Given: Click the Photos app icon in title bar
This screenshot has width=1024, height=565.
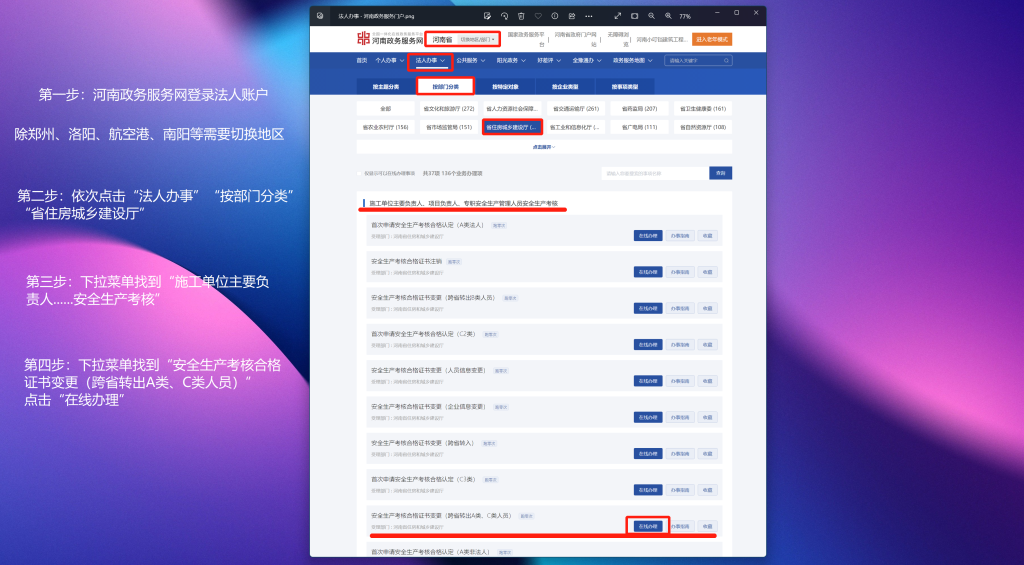Looking at the screenshot, I should point(319,16).
